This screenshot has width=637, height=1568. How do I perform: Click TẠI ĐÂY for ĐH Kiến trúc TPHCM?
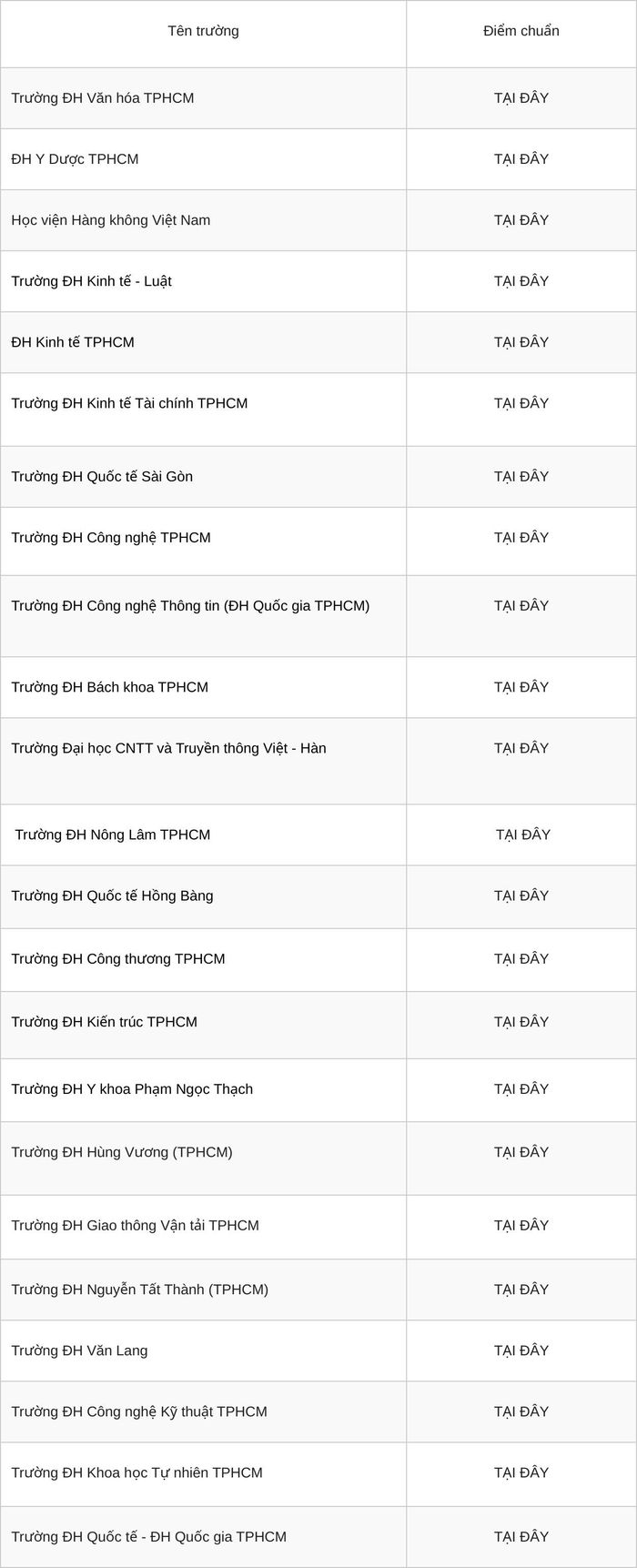tap(521, 1022)
